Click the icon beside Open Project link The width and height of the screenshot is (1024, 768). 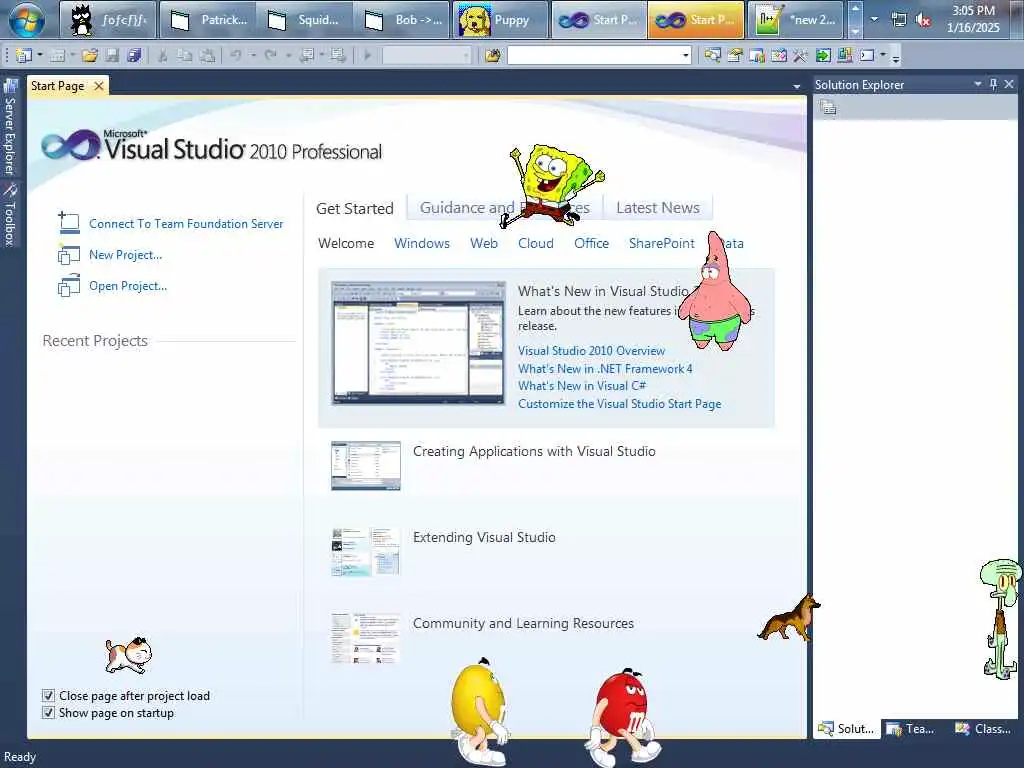69,285
